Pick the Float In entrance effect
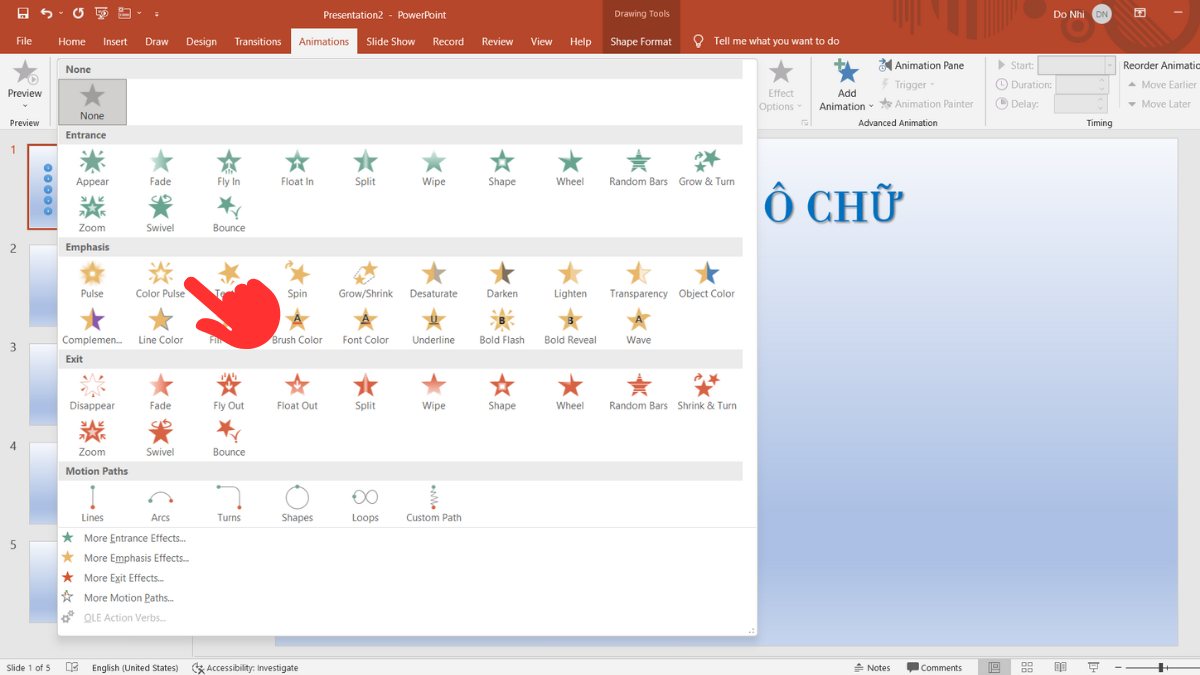 click(297, 168)
